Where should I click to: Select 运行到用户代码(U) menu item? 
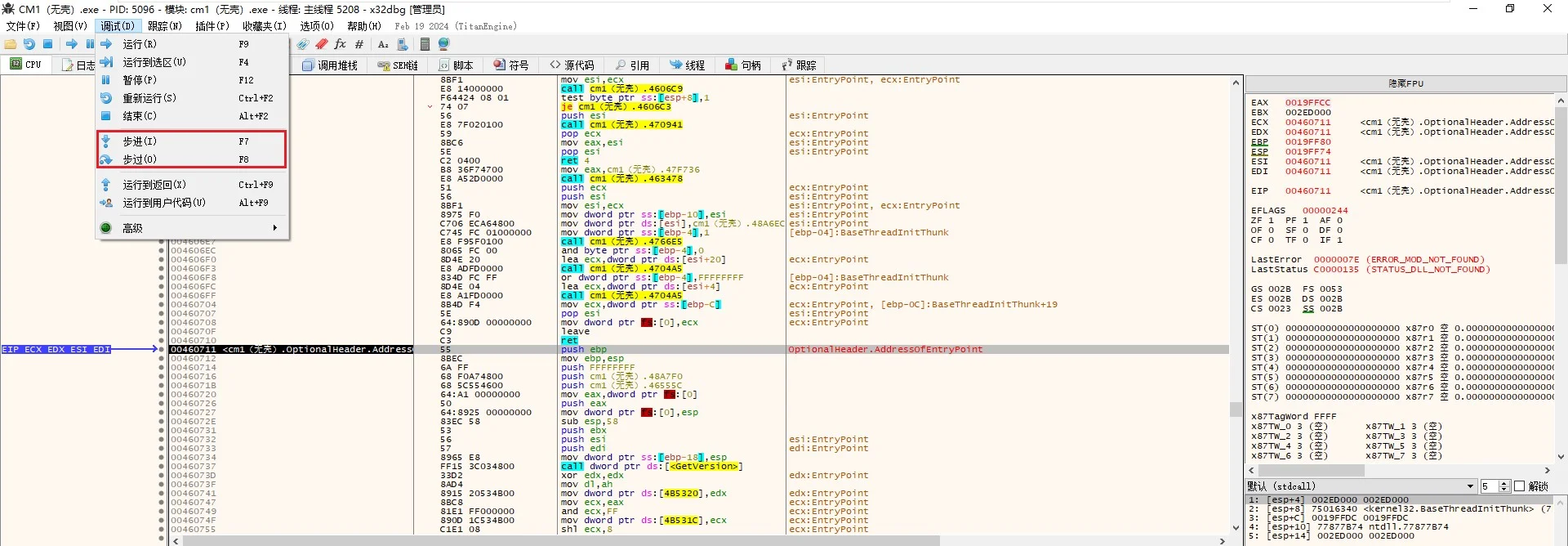(x=192, y=203)
